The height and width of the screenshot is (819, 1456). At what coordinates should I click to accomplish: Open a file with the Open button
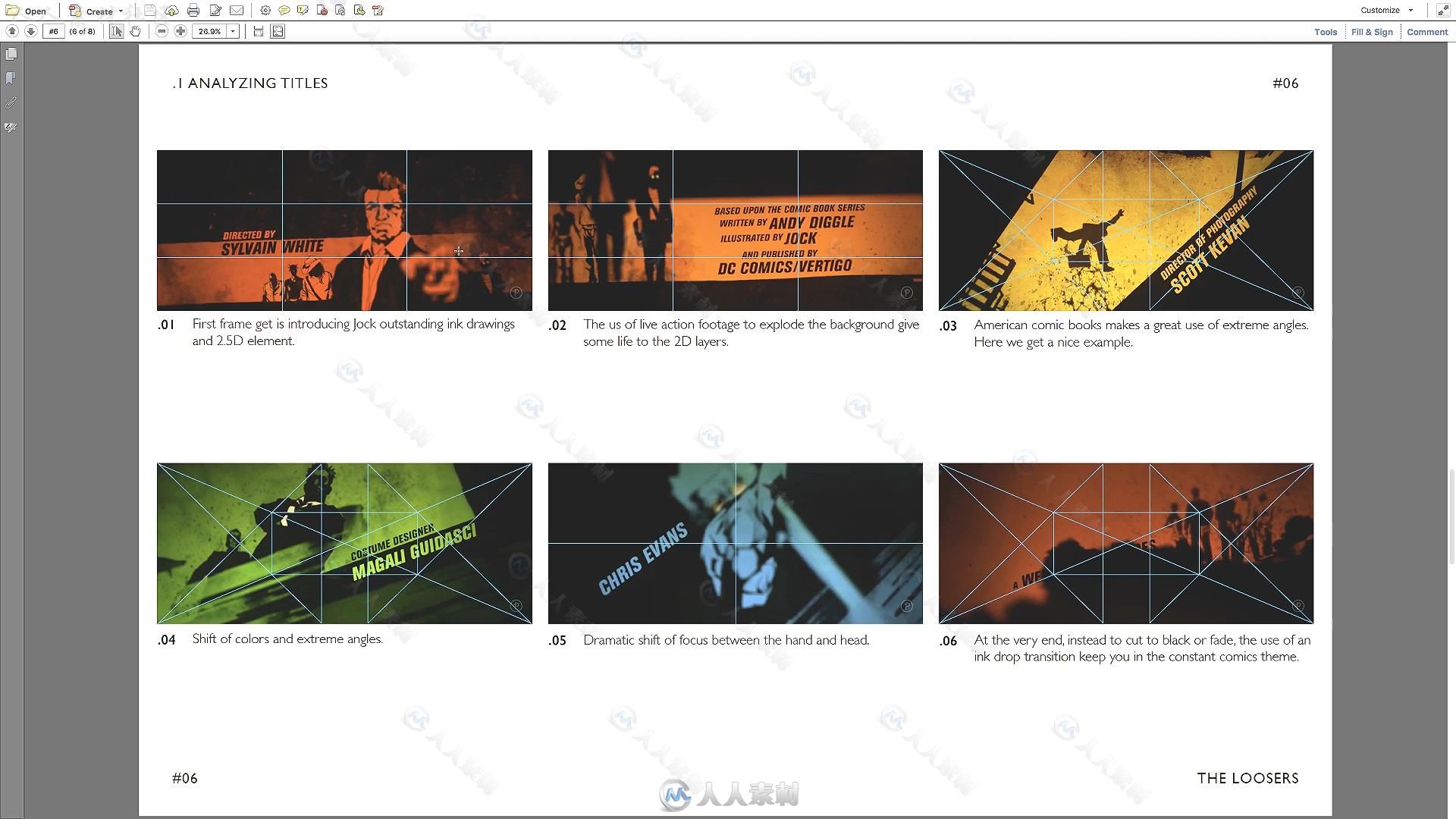coord(26,11)
